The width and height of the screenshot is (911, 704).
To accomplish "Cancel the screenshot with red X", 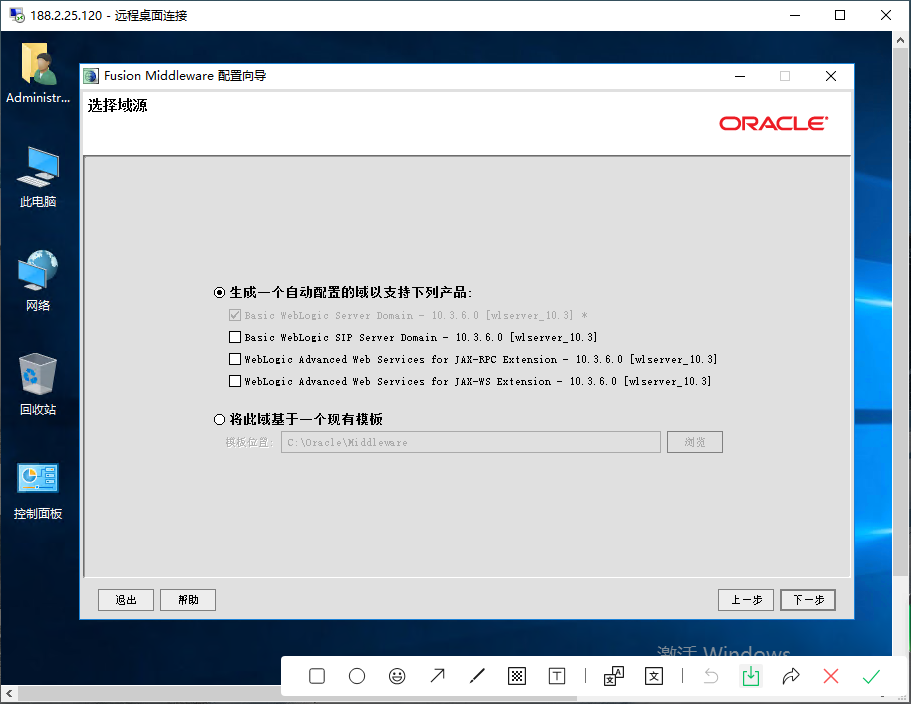I will click(x=831, y=676).
